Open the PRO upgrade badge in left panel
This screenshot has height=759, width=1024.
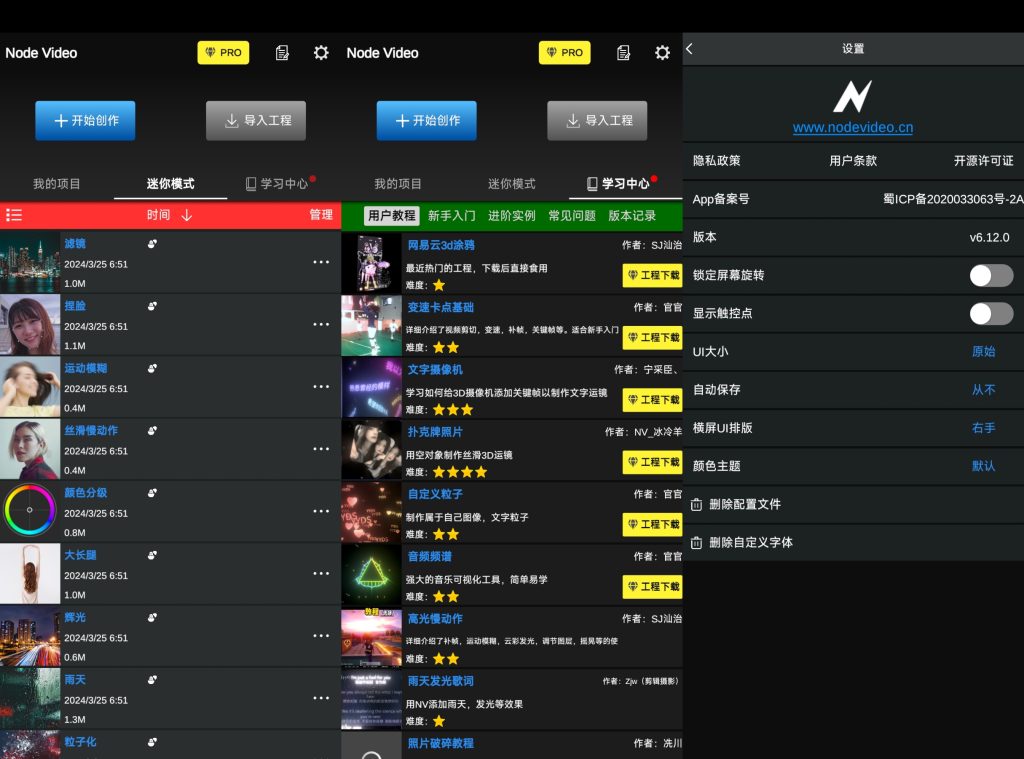(x=223, y=52)
